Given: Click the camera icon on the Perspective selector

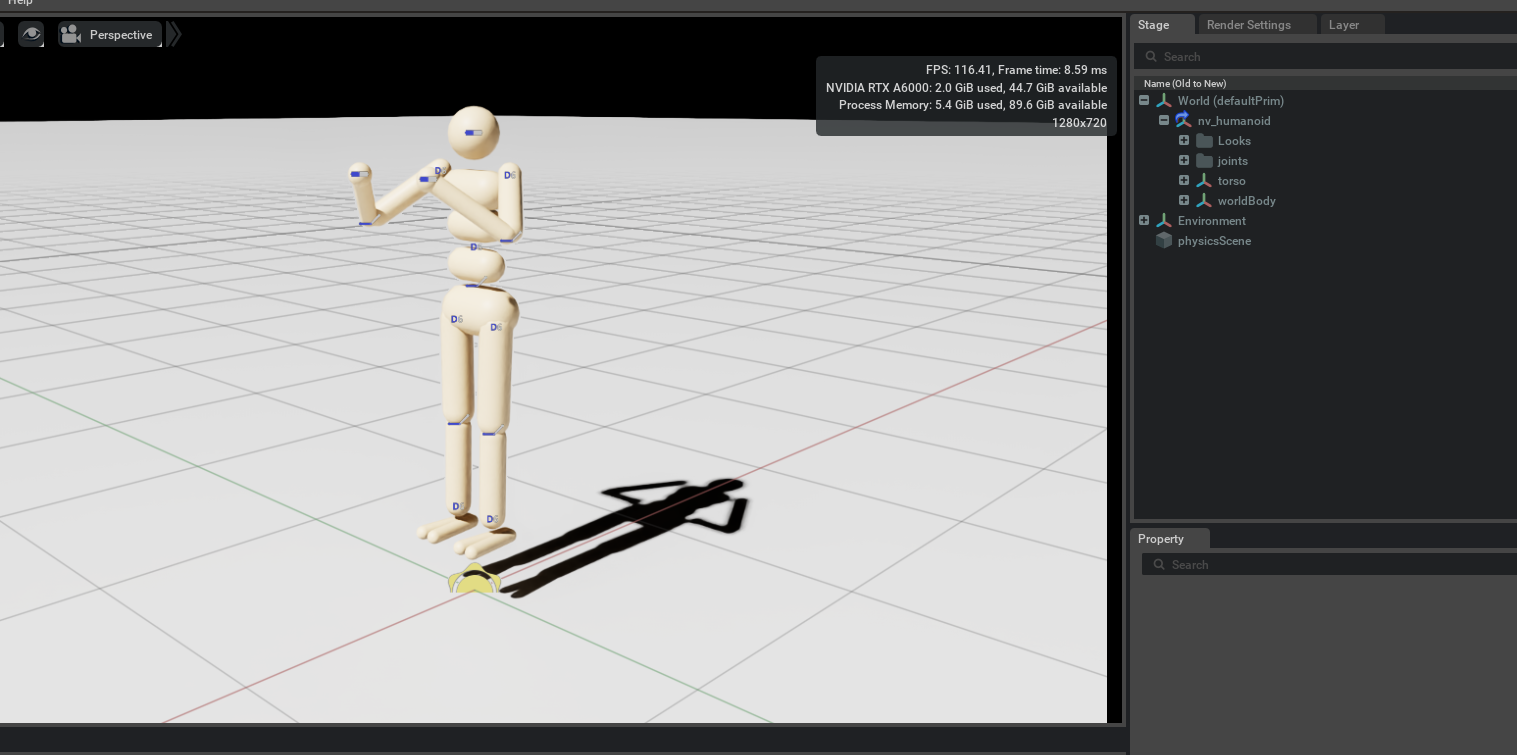Looking at the screenshot, I should click(71, 34).
